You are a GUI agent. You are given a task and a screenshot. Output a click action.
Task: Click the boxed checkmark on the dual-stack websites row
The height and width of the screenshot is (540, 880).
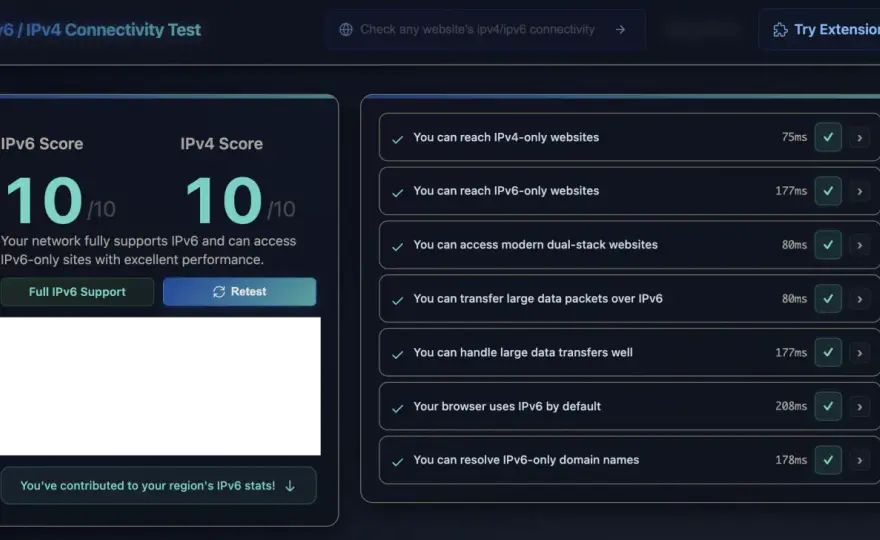click(828, 245)
